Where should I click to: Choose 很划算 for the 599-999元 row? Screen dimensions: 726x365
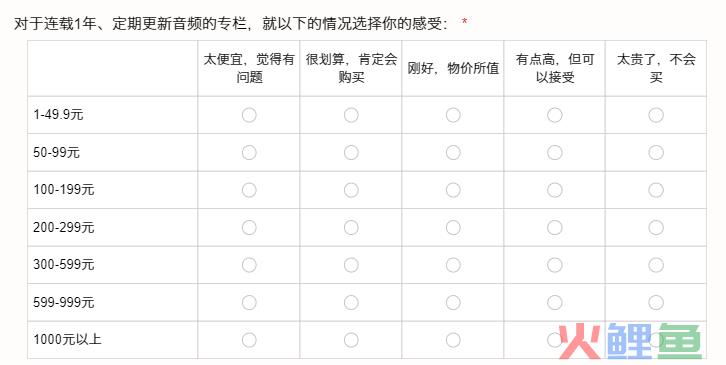[x=351, y=302]
